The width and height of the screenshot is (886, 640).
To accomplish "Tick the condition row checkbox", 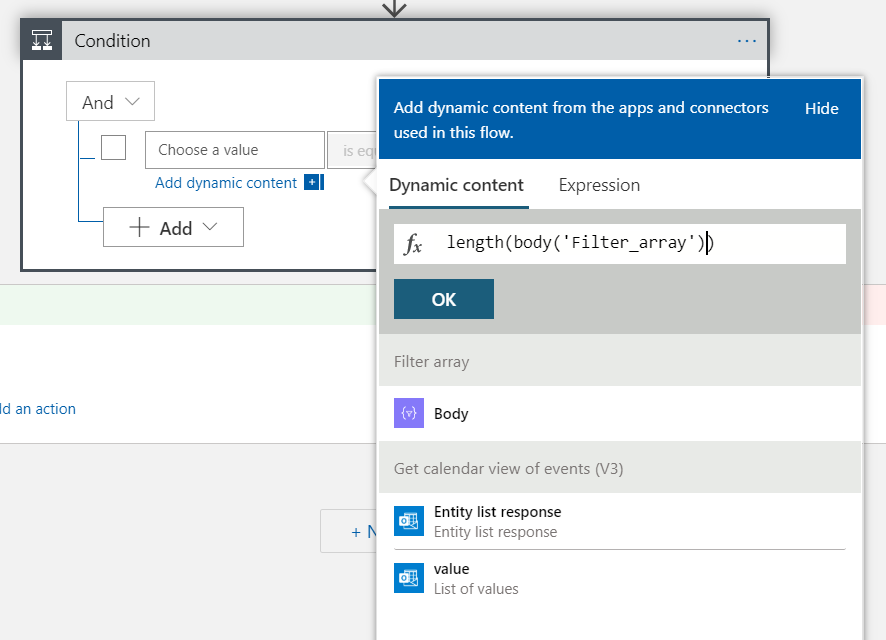I will click(113, 148).
